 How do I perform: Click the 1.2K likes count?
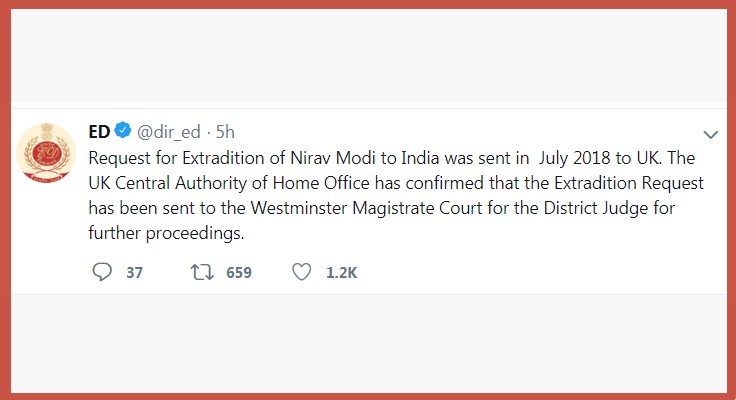pyautogui.click(x=342, y=272)
